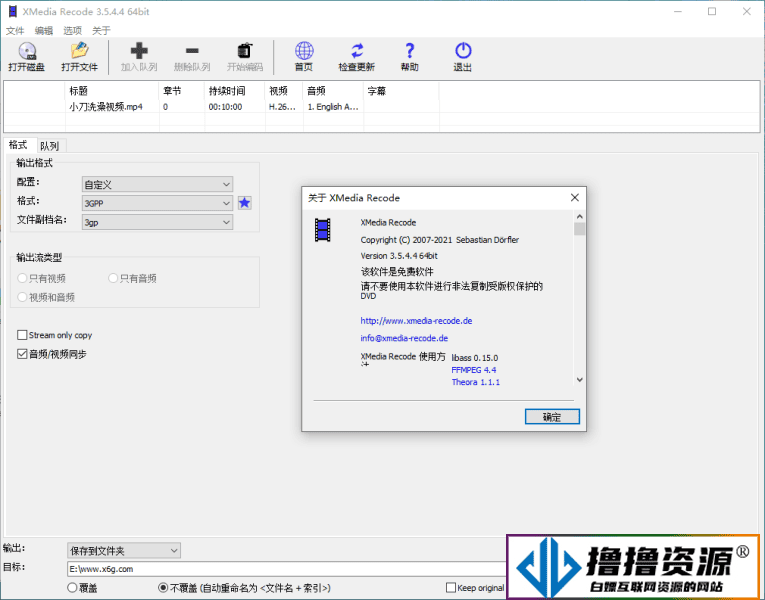
Task: Click the Theora 1.1.1 link
Action: pos(476,382)
